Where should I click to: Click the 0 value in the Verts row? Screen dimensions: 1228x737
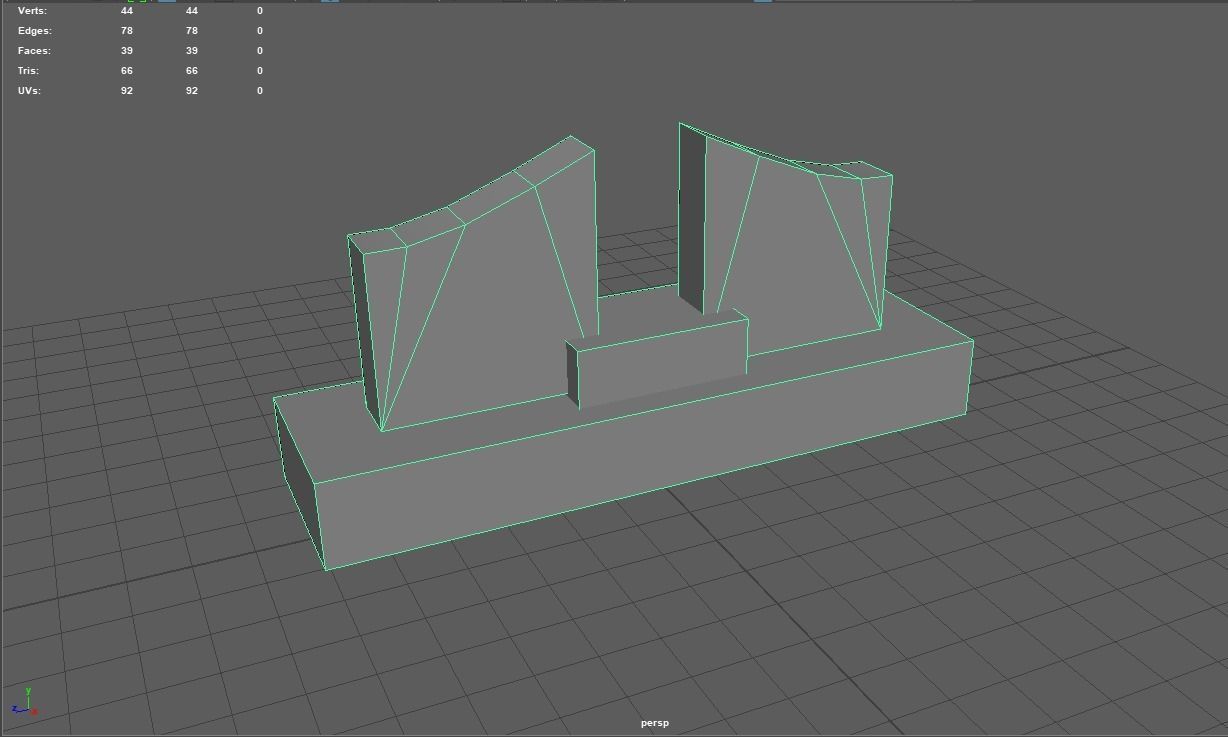coord(260,11)
